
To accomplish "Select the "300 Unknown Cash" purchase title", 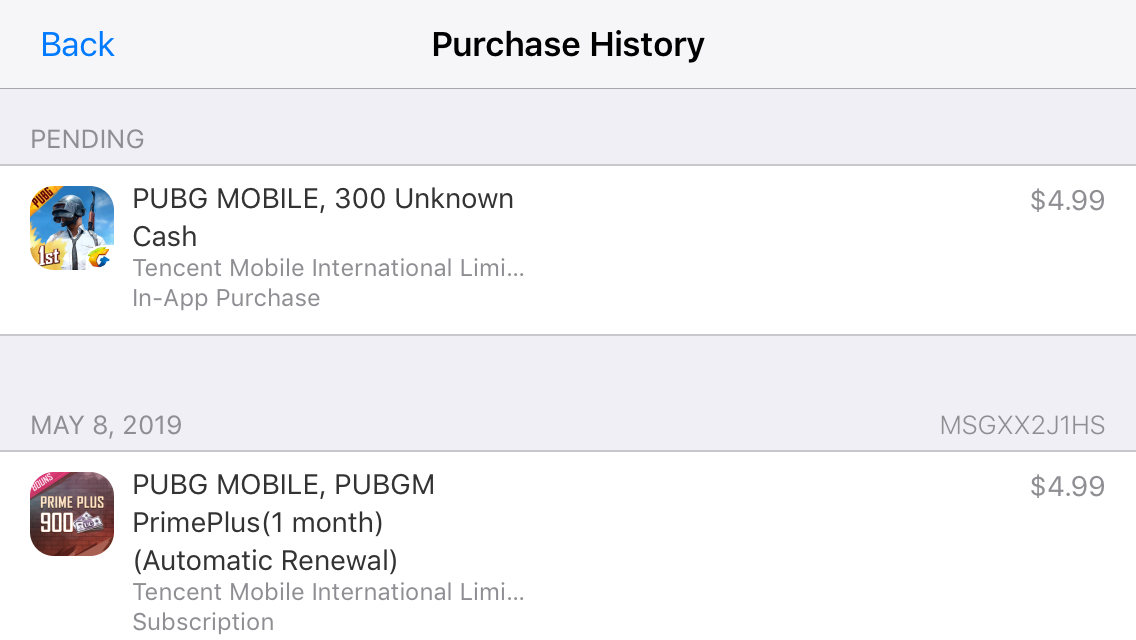I will tap(323, 199).
